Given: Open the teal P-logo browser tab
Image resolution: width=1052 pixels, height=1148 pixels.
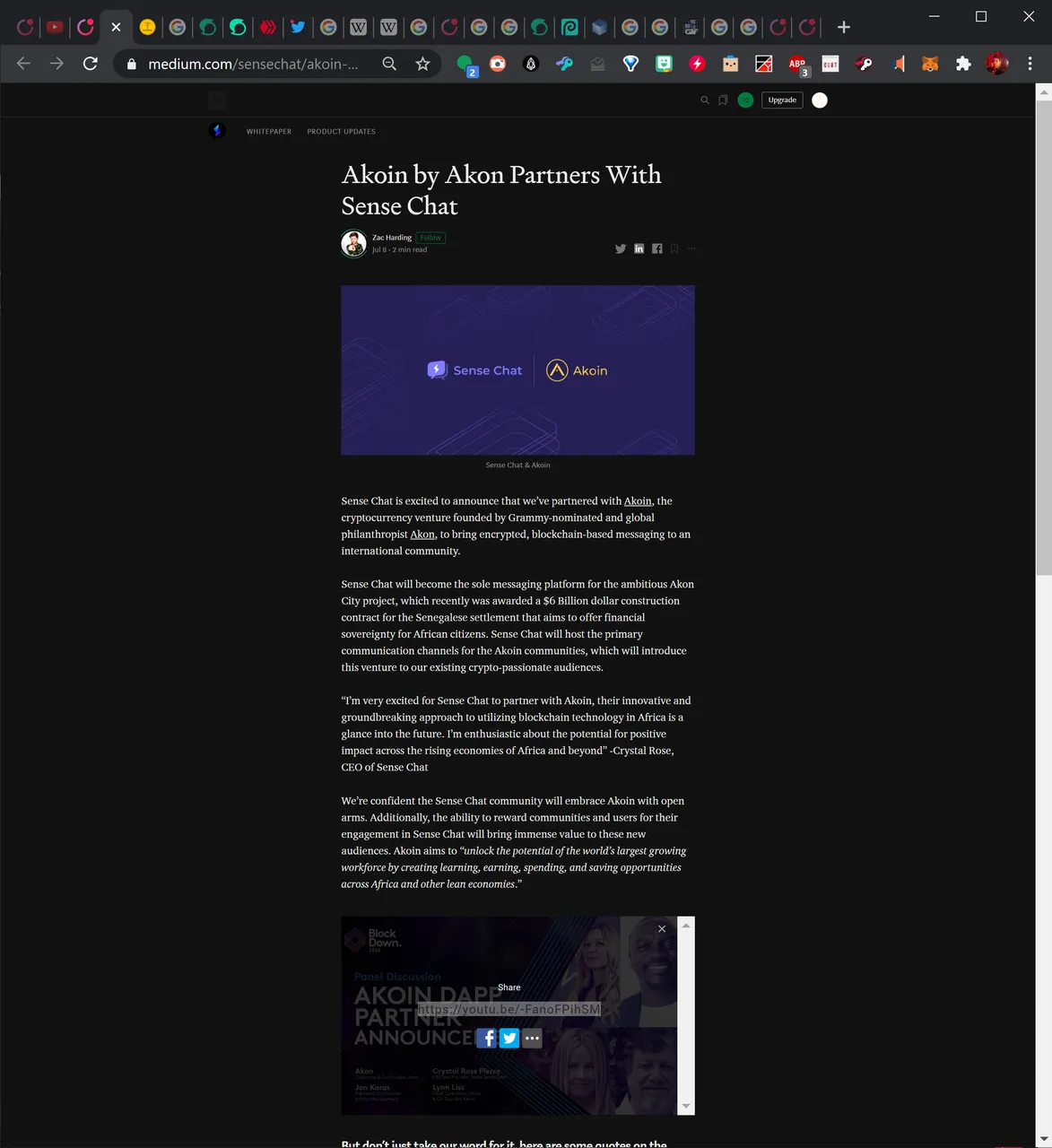Looking at the screenshot, I should pyautogui.click(x=569, y=27).
